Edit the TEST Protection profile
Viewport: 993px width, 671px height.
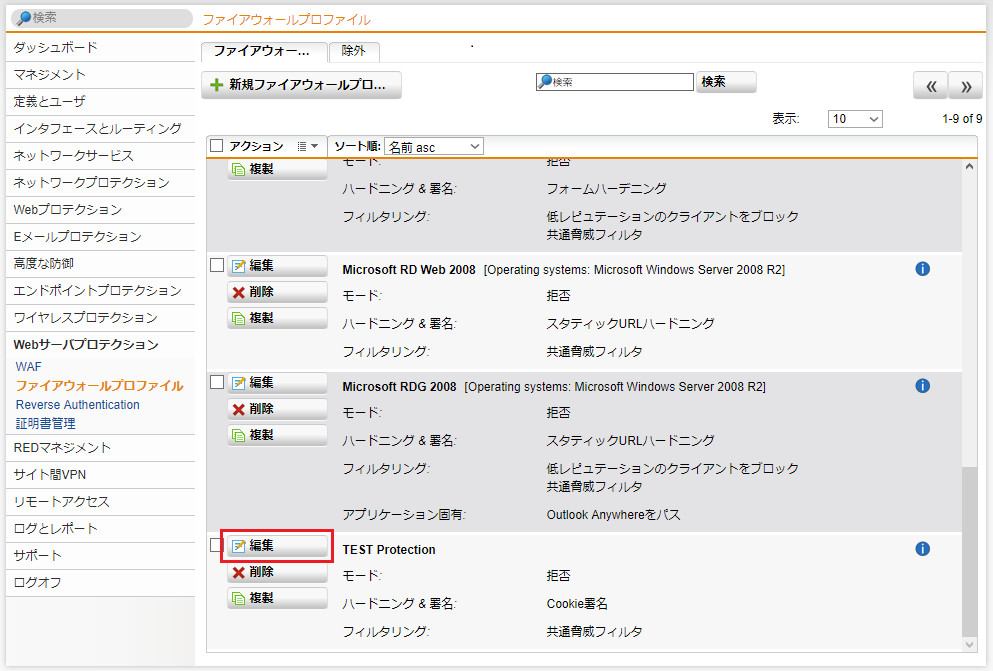coord(277,546)
